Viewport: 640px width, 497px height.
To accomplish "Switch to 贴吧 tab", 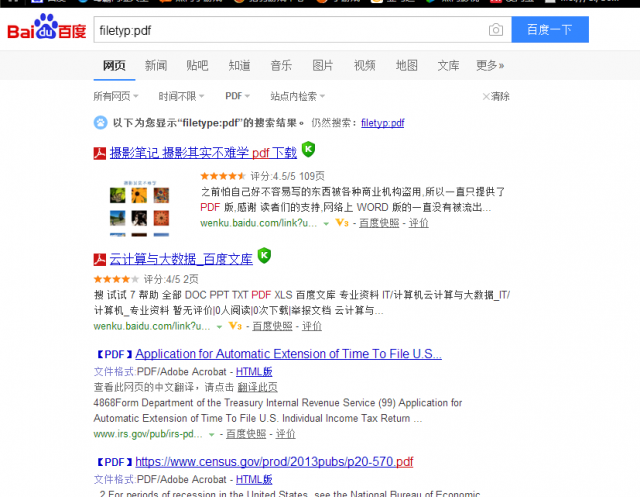I will point(197,65).
